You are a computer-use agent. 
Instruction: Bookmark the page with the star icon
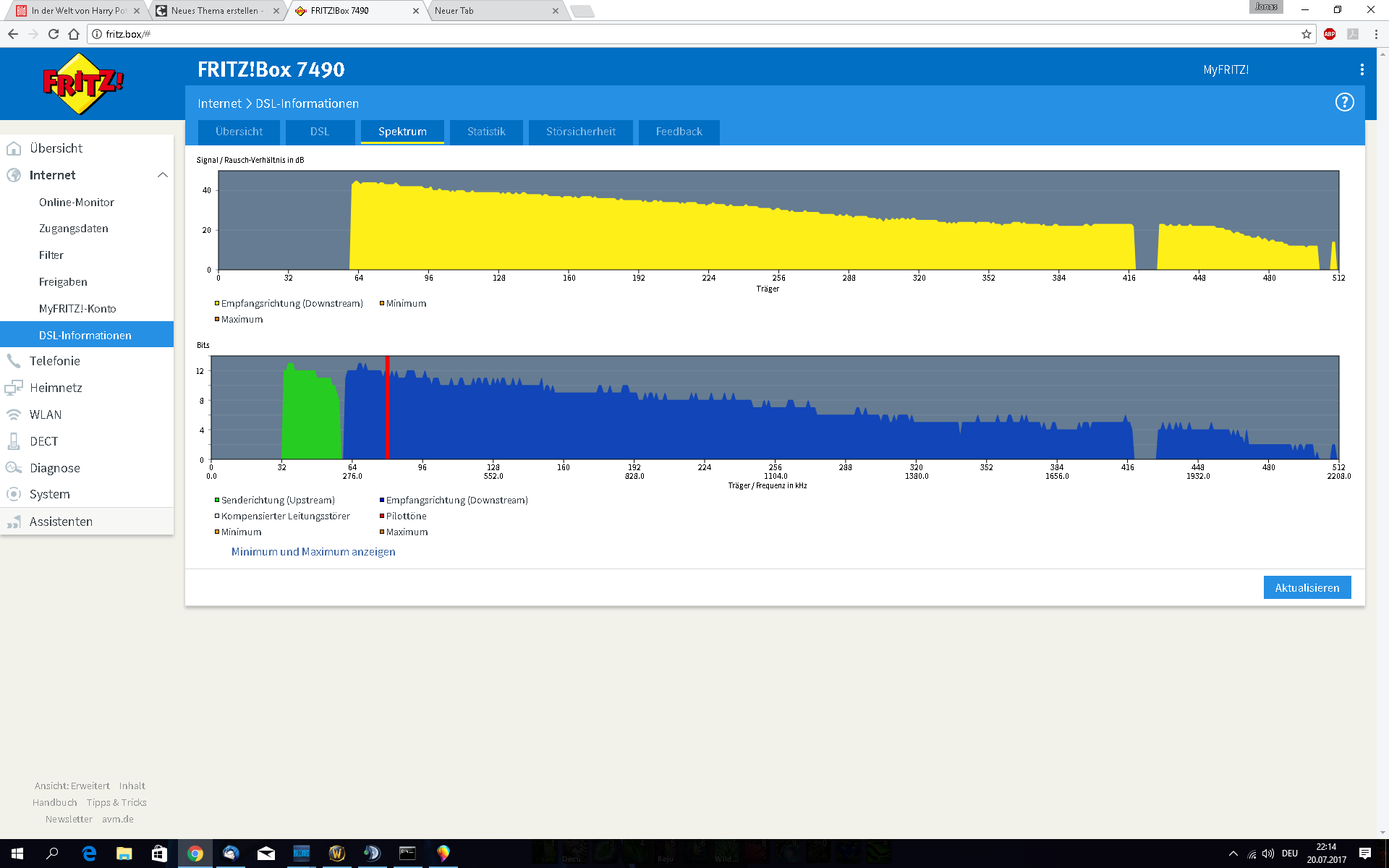click(1307, 34)
